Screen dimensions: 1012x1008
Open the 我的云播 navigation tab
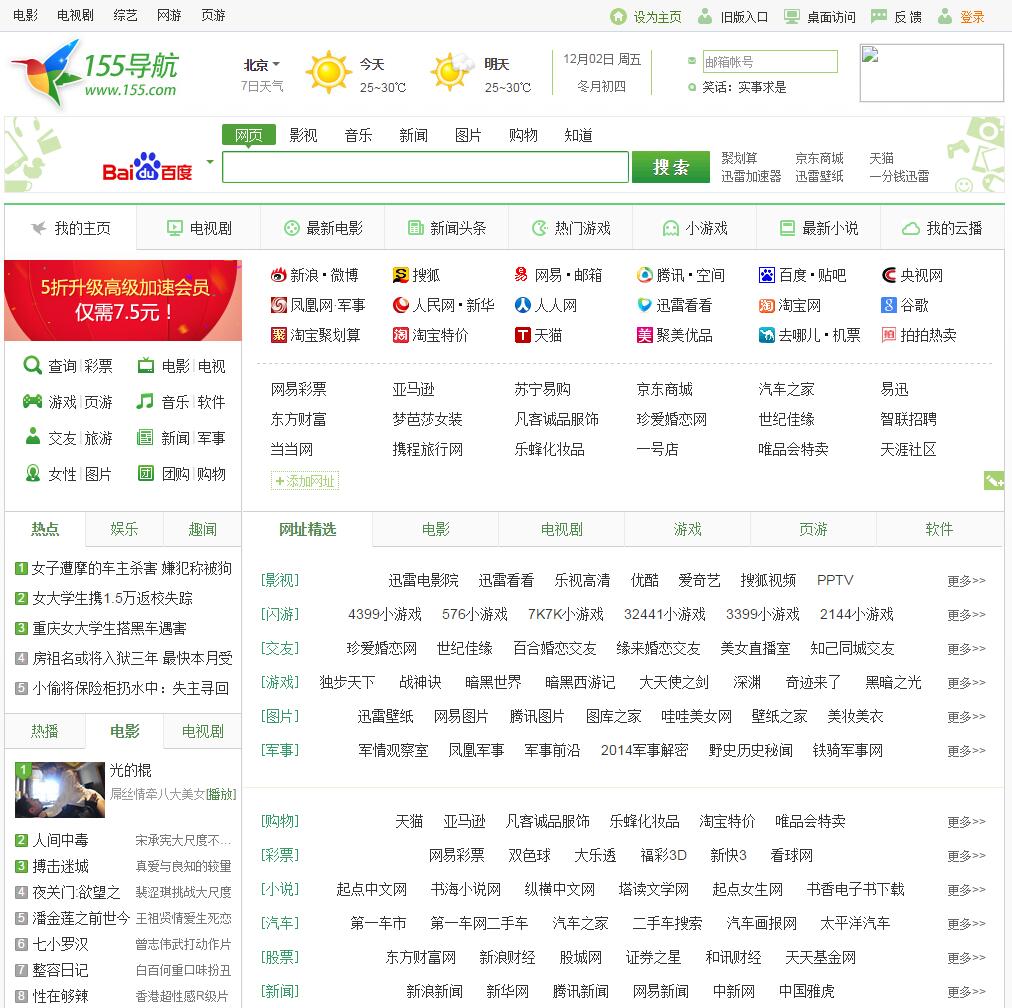942,228
